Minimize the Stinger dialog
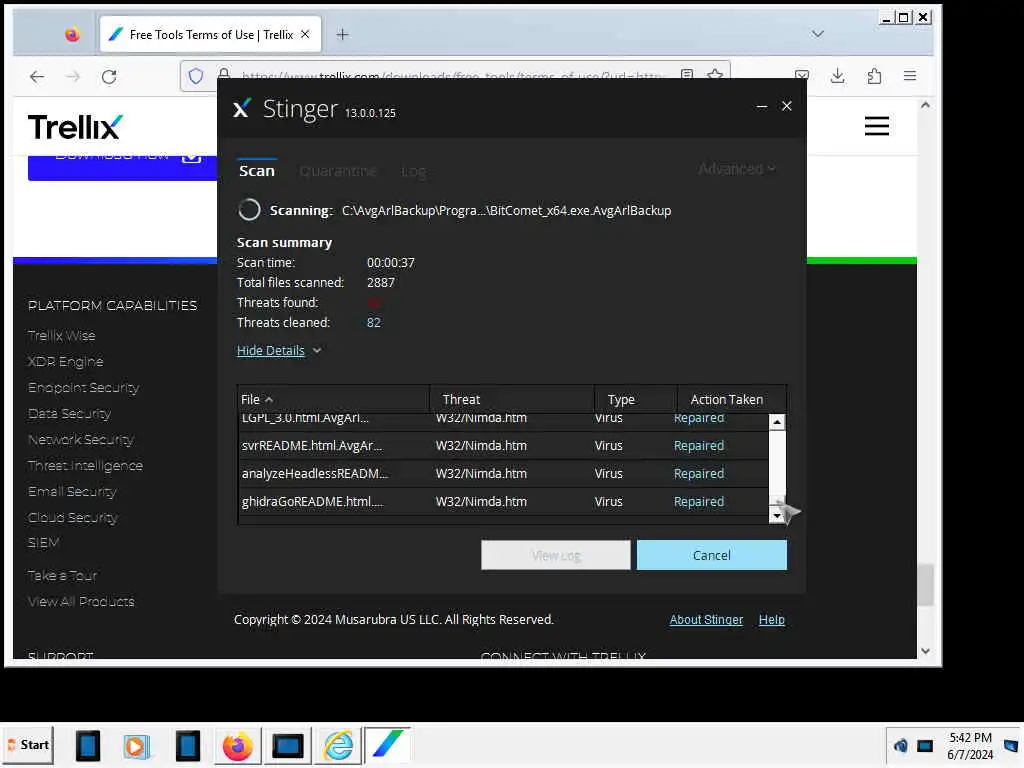This screenshot has height=768, width=1024. (761, 106)
